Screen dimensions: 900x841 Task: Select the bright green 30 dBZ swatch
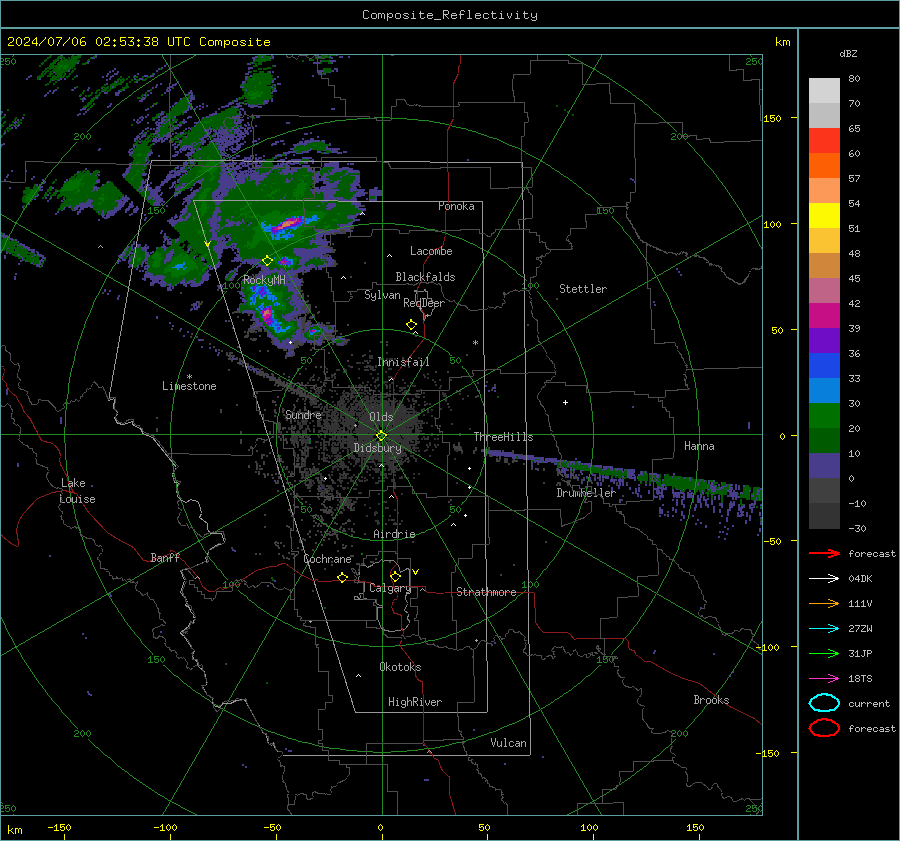coord(824,416)
